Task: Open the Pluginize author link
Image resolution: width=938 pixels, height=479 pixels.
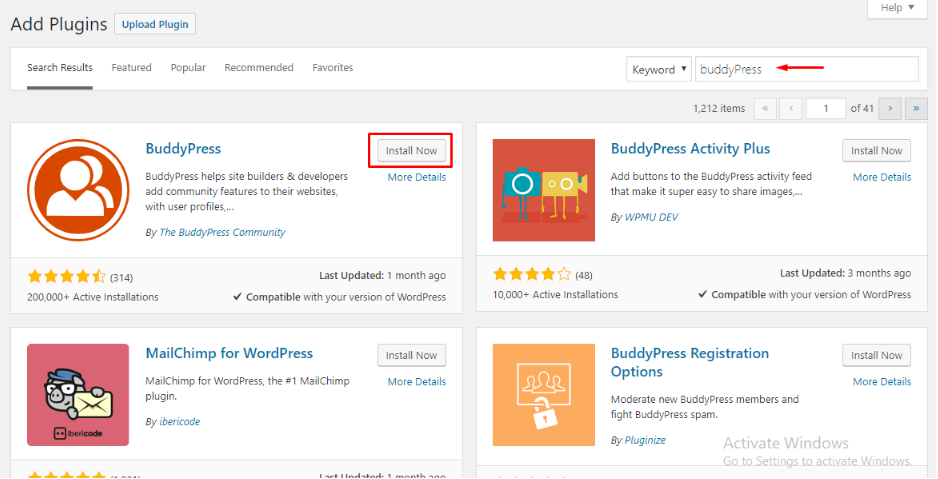Action: pyautogui.click(x=645, y=440)
